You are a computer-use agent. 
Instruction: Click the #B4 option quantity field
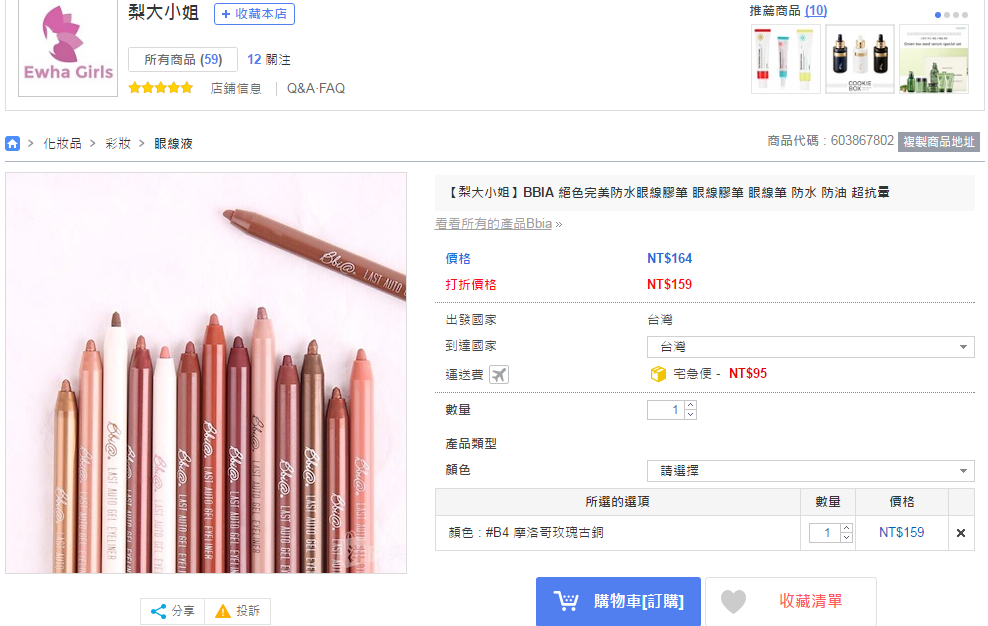coord(825,533)
